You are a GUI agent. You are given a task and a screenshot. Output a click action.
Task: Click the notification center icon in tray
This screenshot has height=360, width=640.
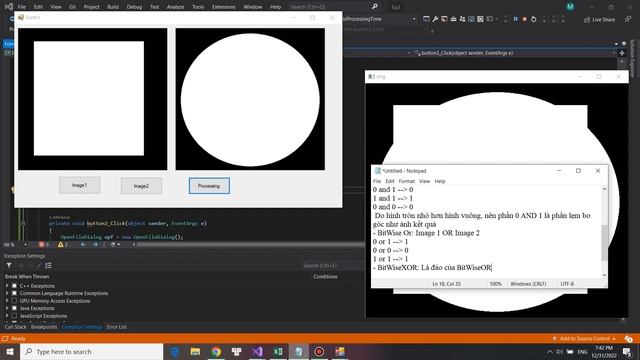tap(627, 351)
